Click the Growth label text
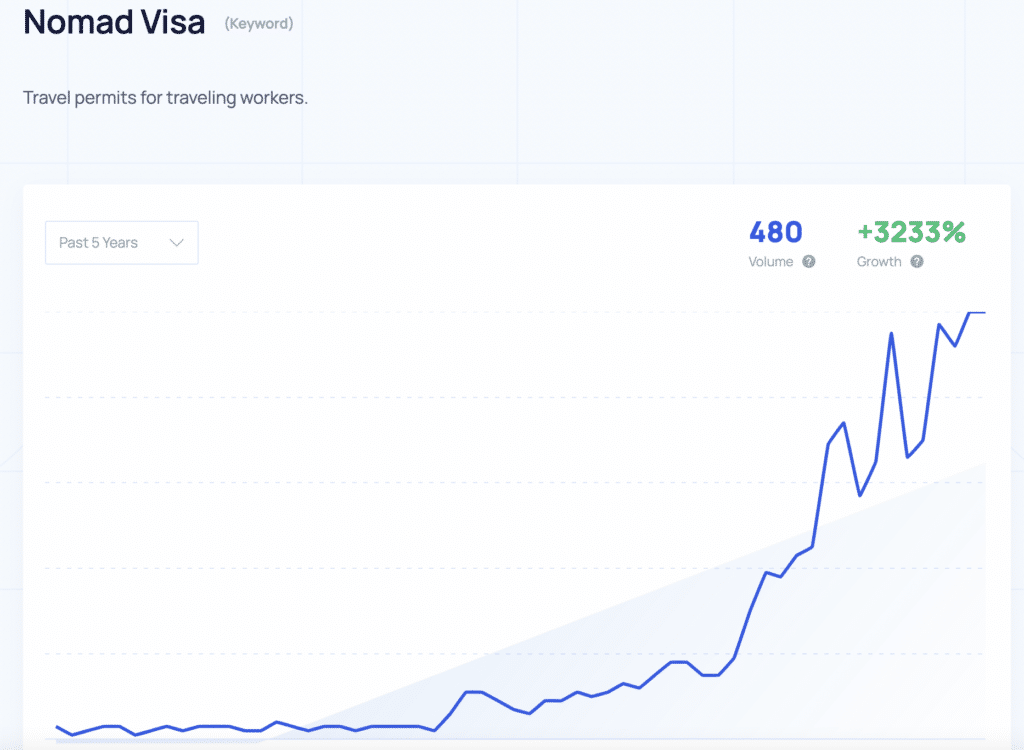The width and height of the screenshot is (1024, 750). pyautogui.click(x=879, y=262)
